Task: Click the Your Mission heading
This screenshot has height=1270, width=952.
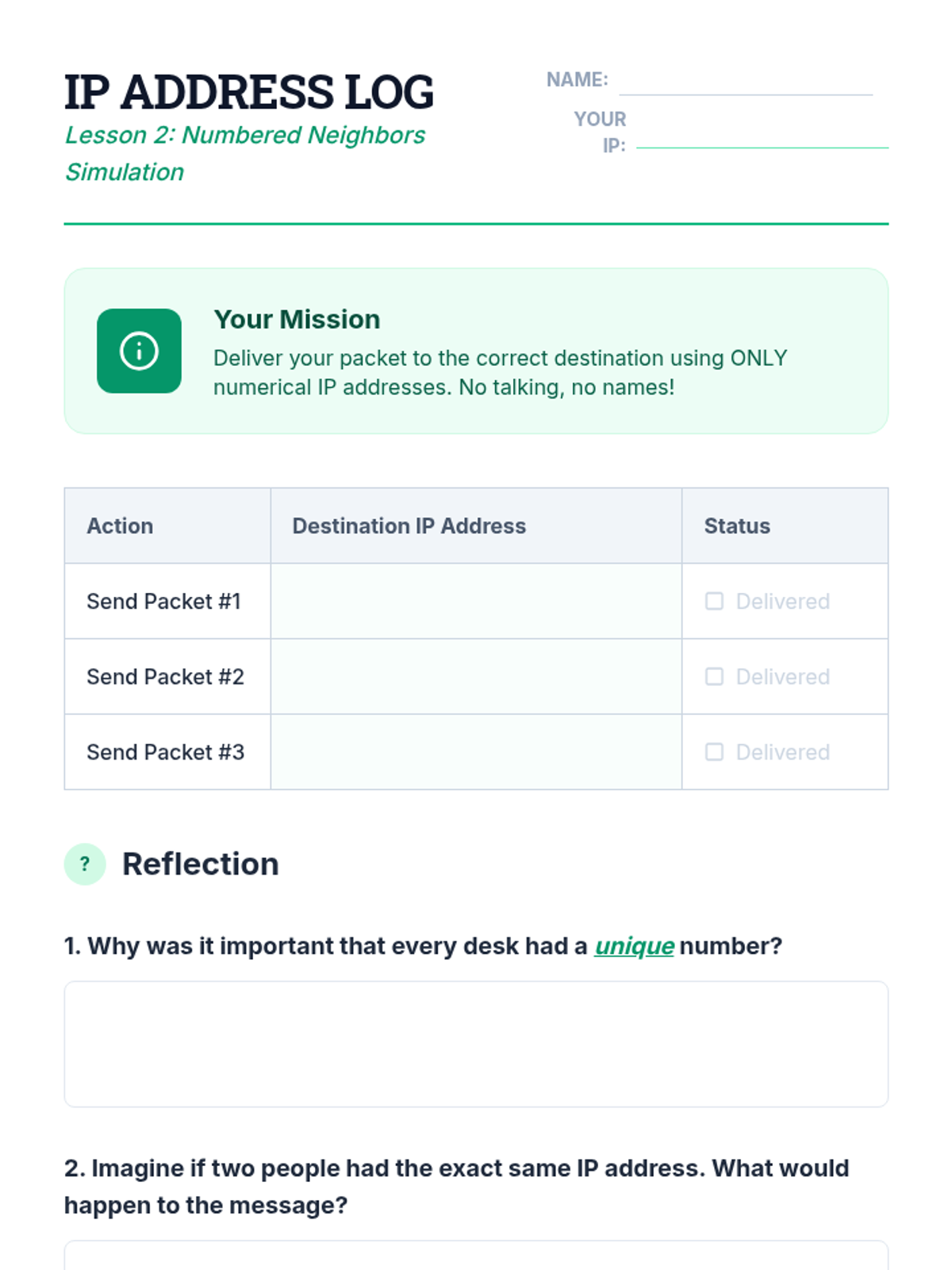Action: click(297, 319)
